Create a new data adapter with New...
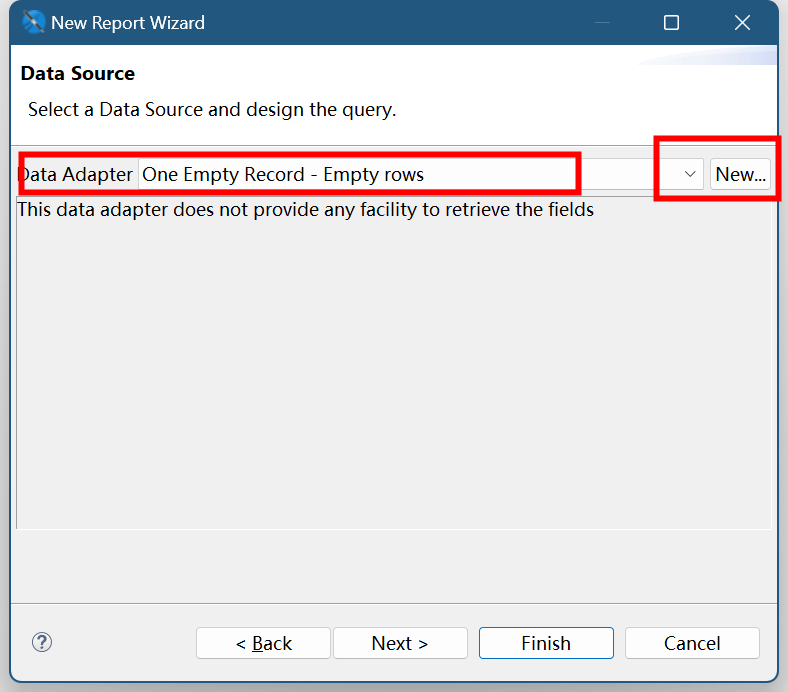 click(740, 174)
